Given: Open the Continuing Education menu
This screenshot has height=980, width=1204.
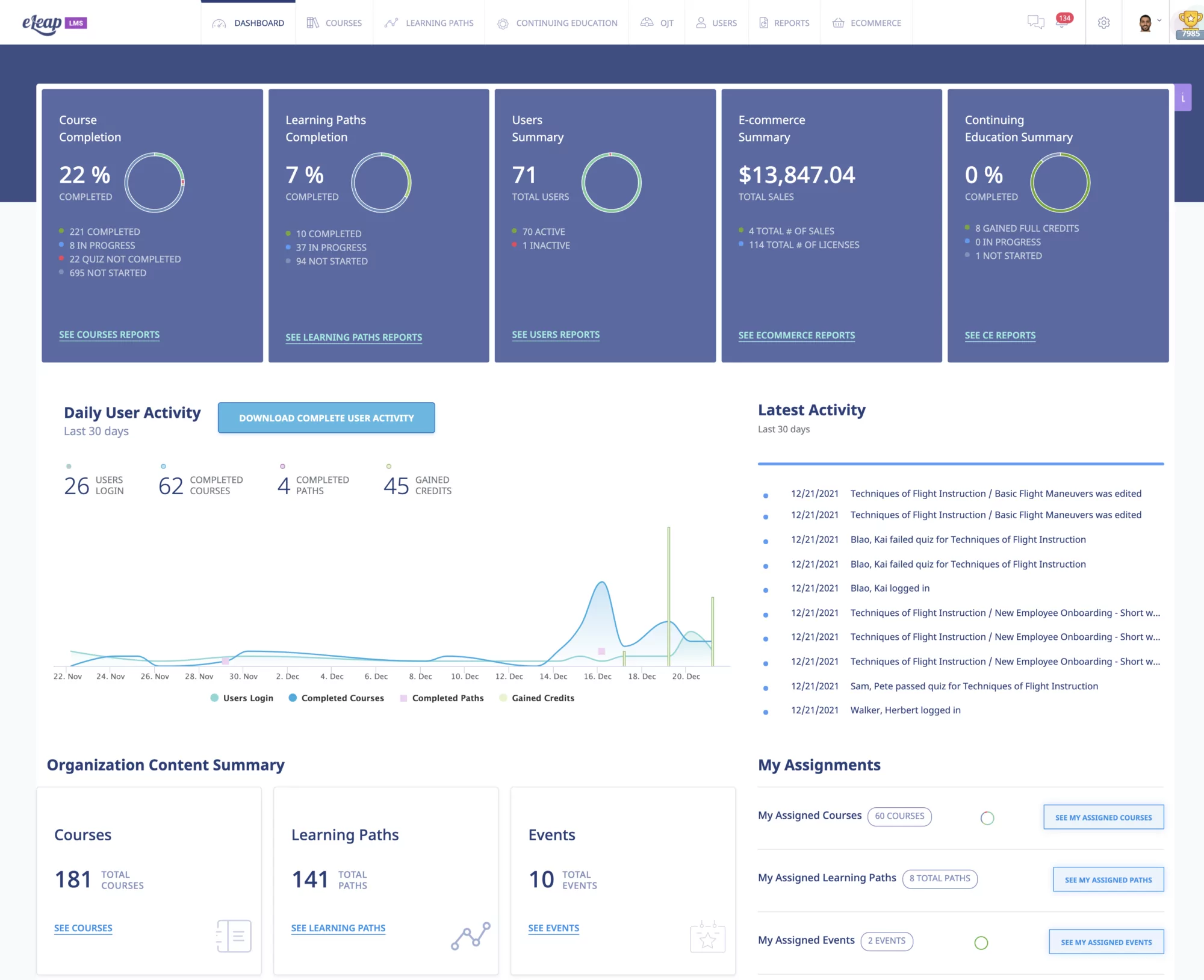Looking at the screenshot, I should [x=557, y=23].
